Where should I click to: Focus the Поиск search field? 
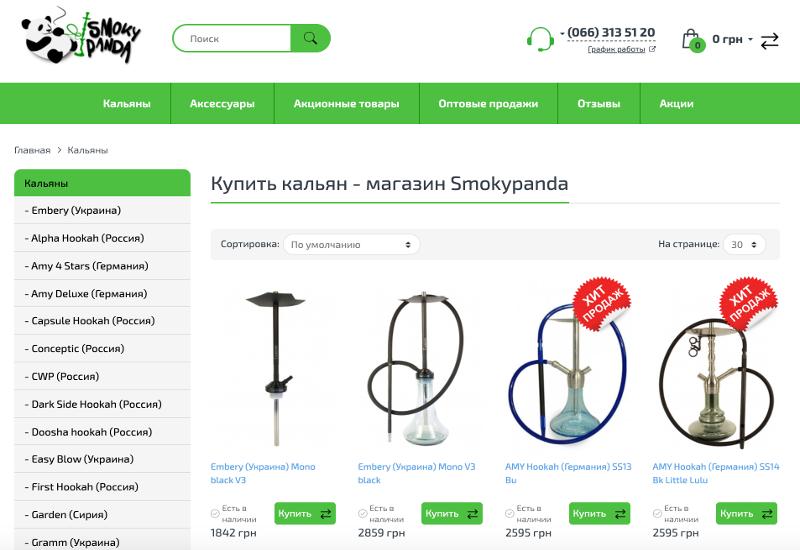[x=232, y=38]
